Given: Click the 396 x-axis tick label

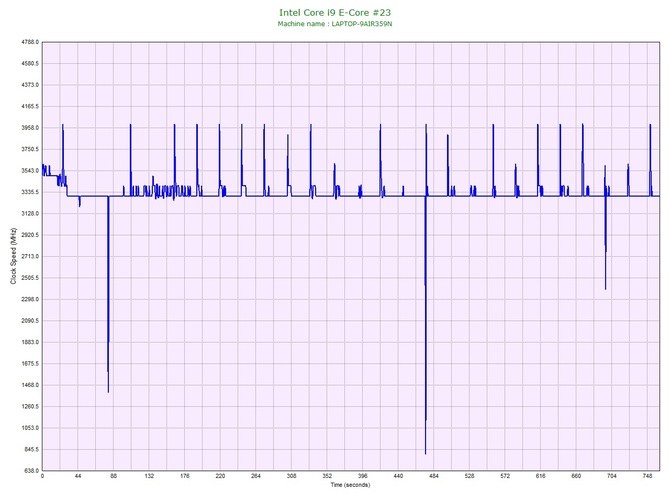Looking at the screenshot, I should pos(363,476).
